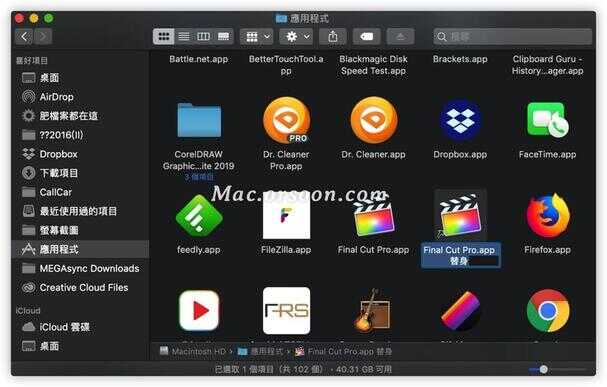Switch to icon view mode
Viewport: 607px width, 387px height.
(163, 37)
